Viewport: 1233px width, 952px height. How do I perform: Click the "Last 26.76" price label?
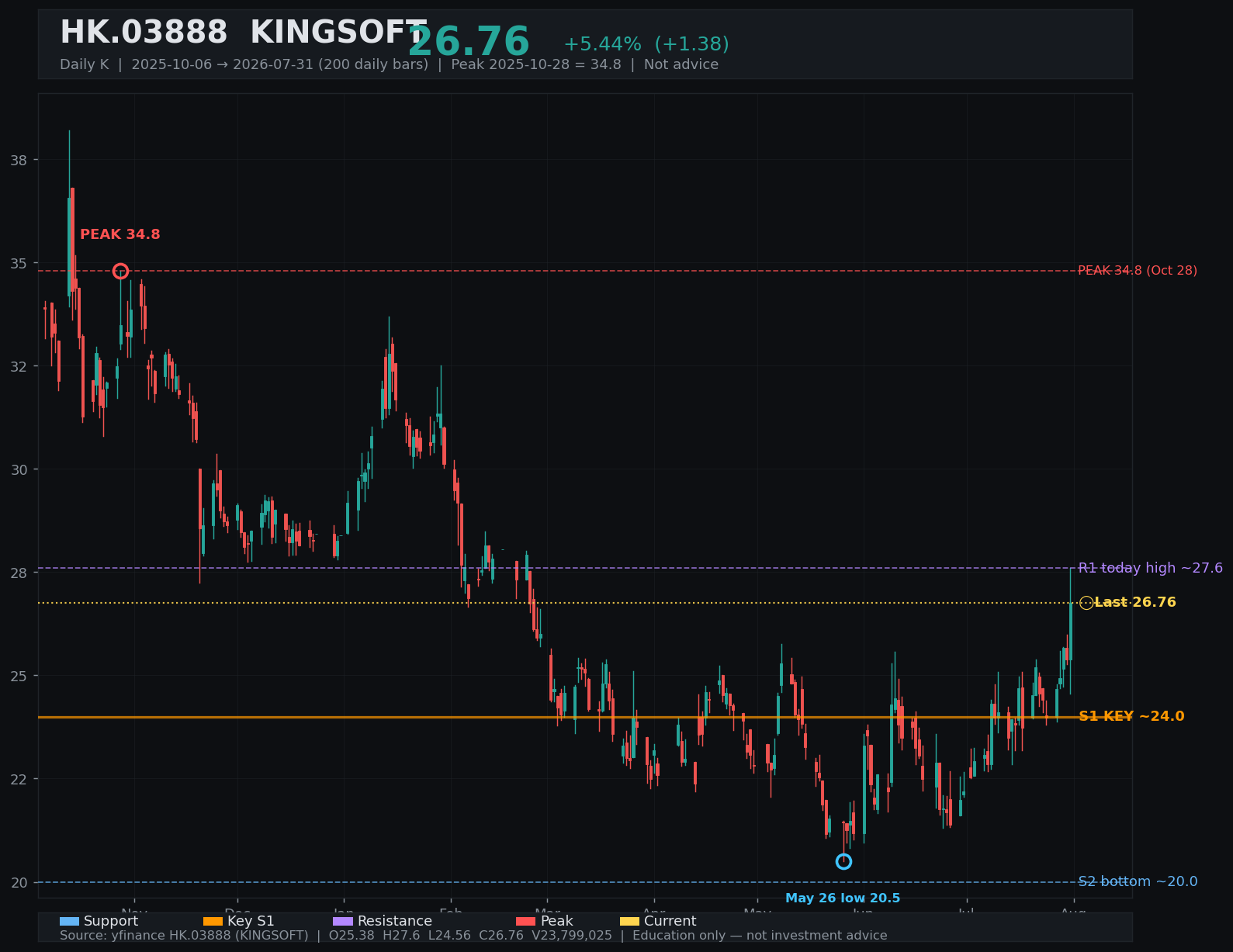pos(1135,602)
